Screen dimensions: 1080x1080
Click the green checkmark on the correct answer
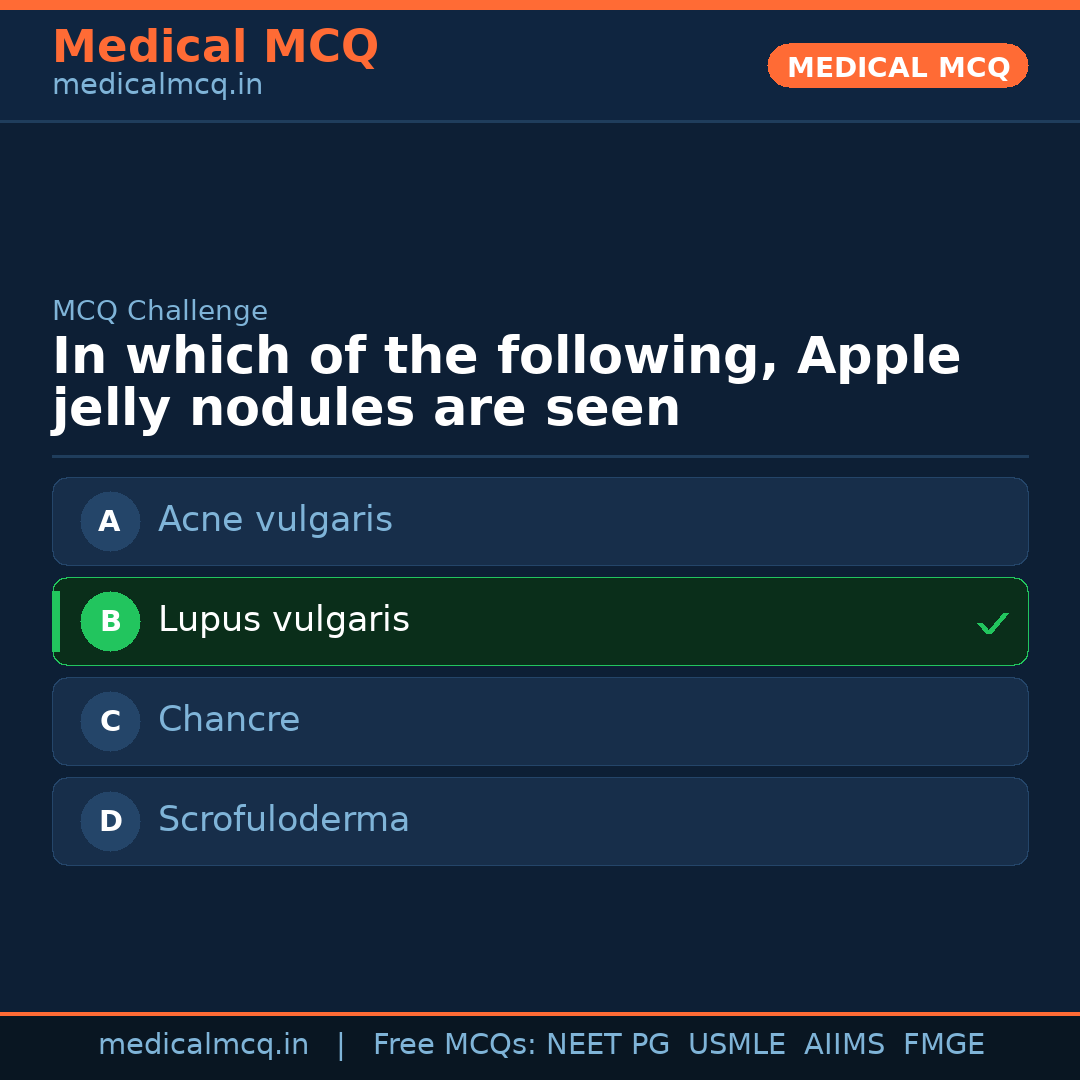coord(993,623)
